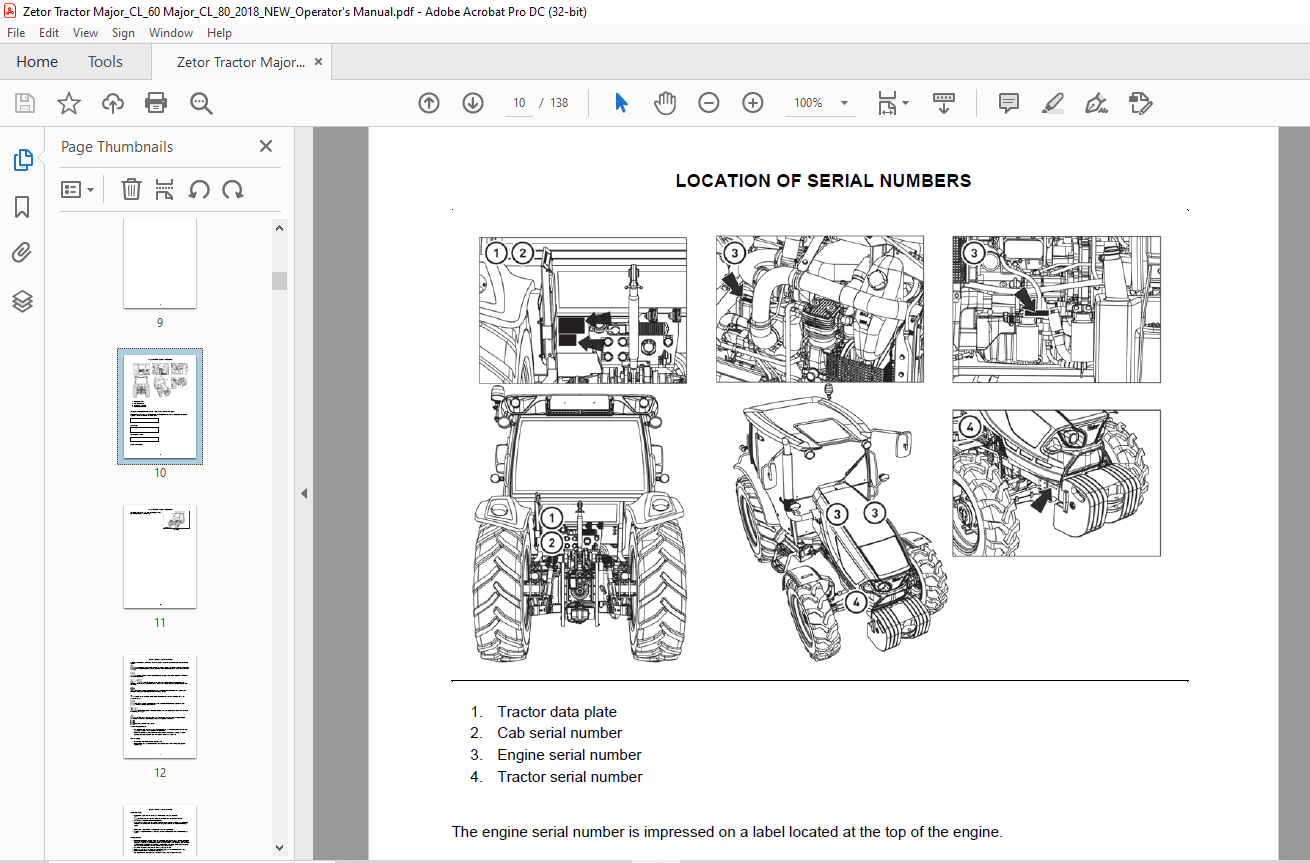Open the Attachments paperclip pane
Screen dimensions: 1310x863
[x=22, y=253]
